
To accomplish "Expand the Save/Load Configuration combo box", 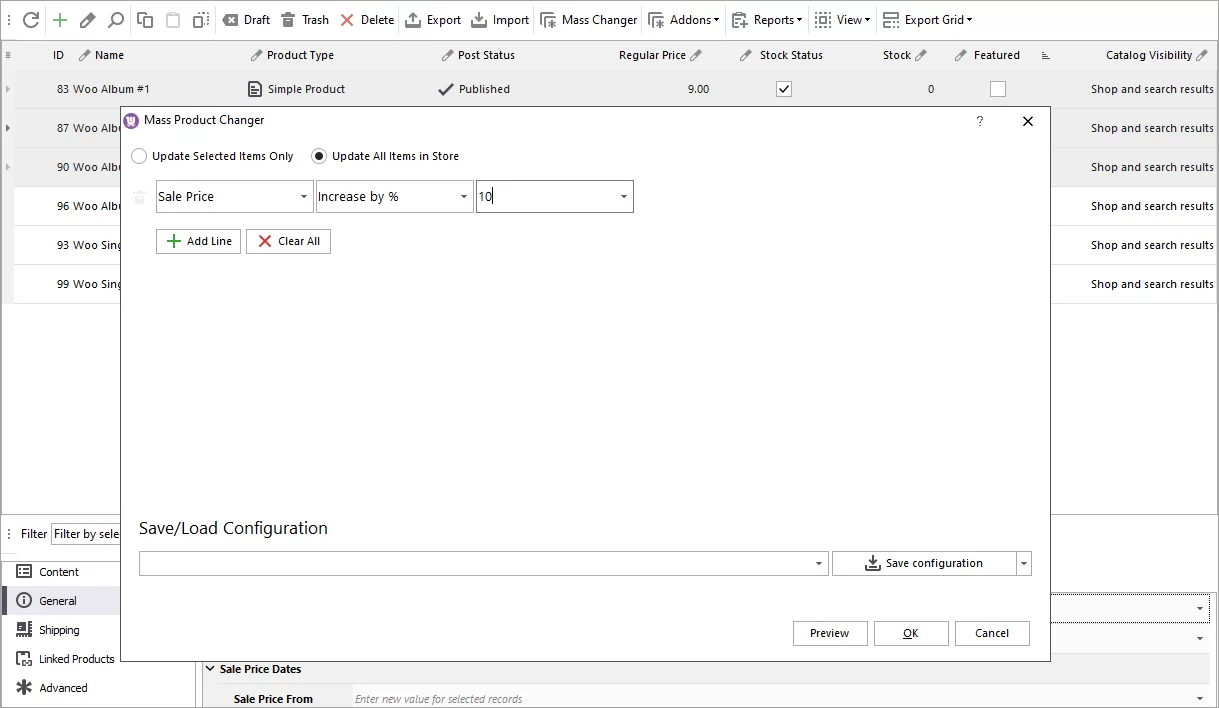I will (820, 564).
